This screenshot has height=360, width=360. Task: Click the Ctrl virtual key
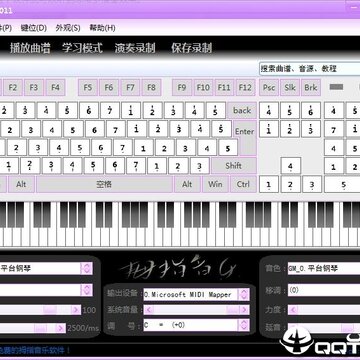[243, 184]
